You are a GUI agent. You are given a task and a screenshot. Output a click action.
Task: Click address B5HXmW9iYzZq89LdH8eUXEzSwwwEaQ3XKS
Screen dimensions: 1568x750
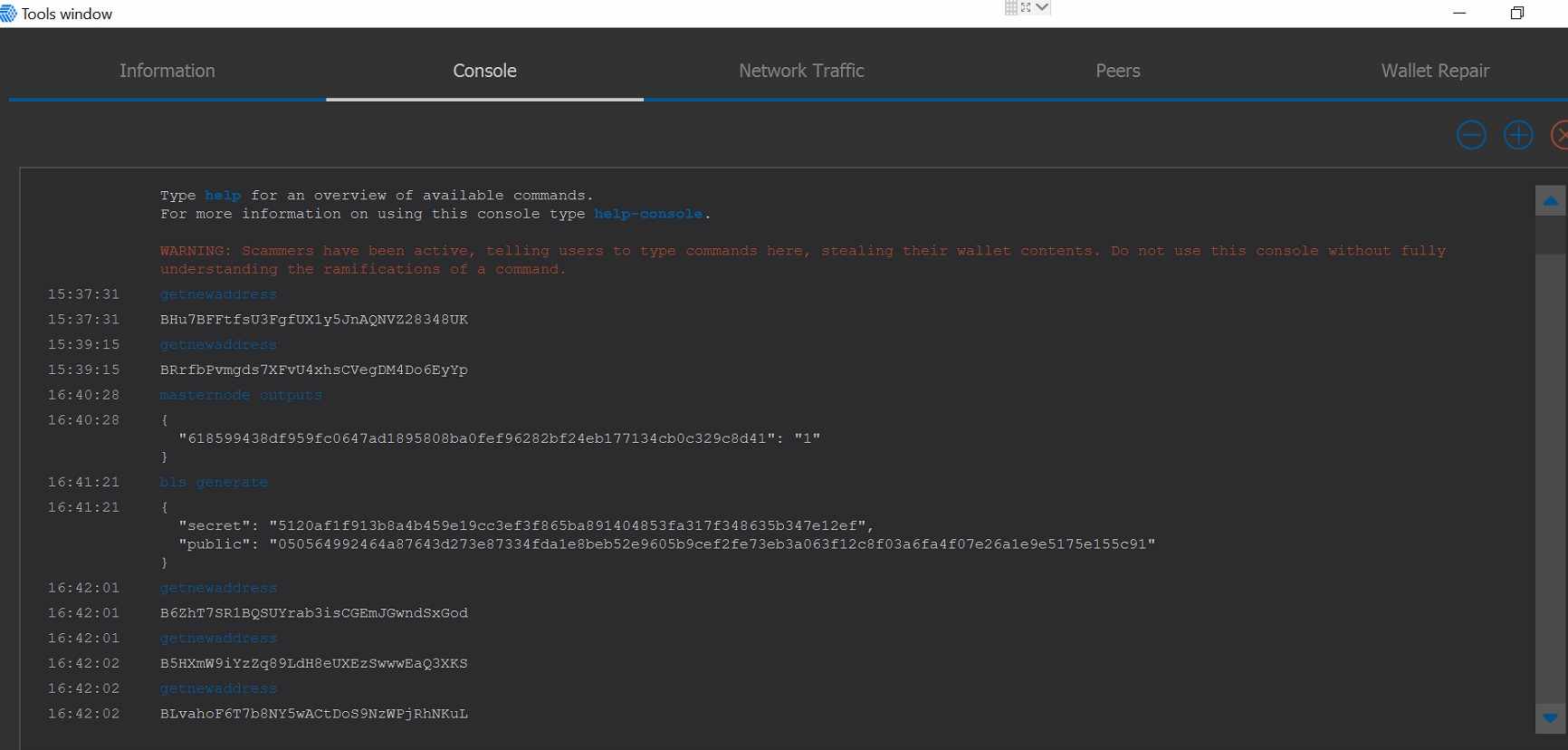pos(314,663)
